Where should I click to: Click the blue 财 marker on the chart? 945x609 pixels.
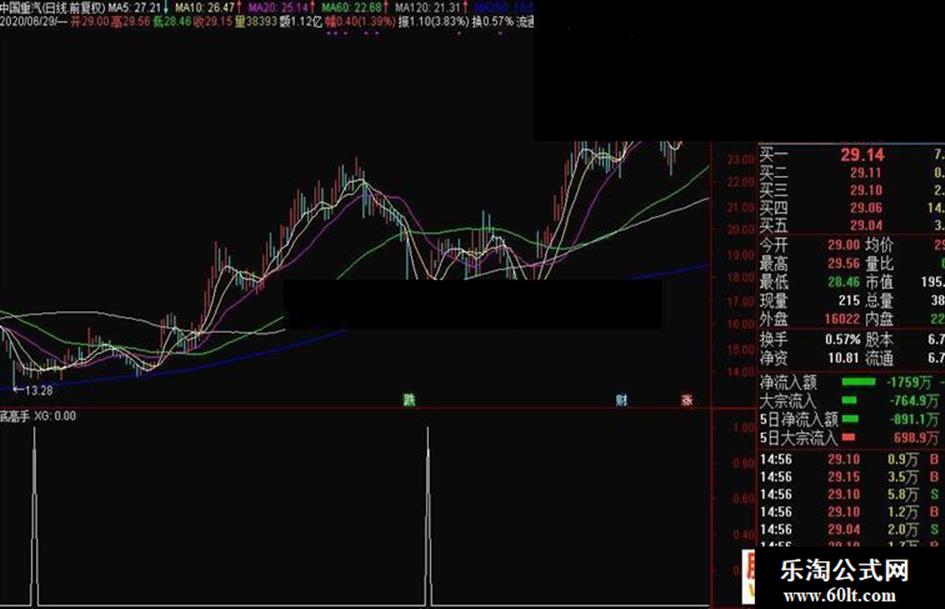pyautogui.click(x=622, y=400)
